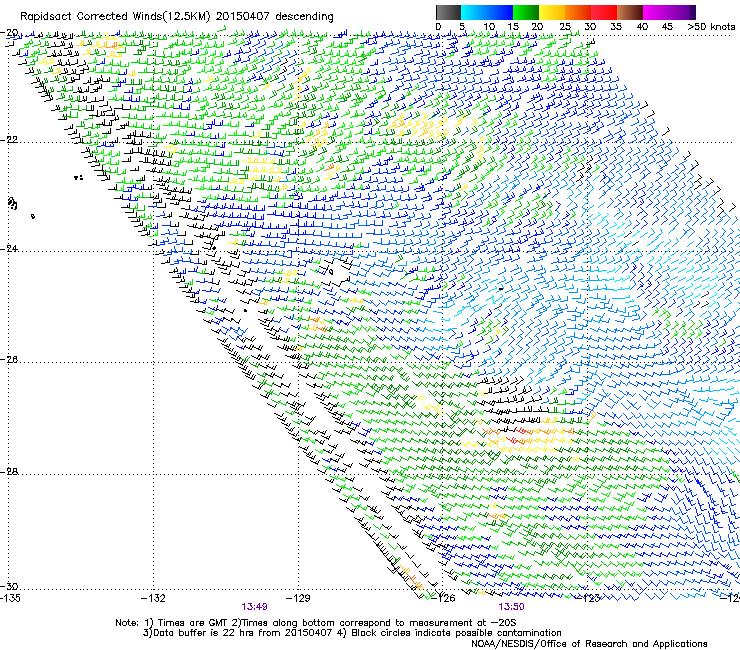Click the longitude label '-132'
Viewport: 740px width, 650px height.
pos(153,599)
